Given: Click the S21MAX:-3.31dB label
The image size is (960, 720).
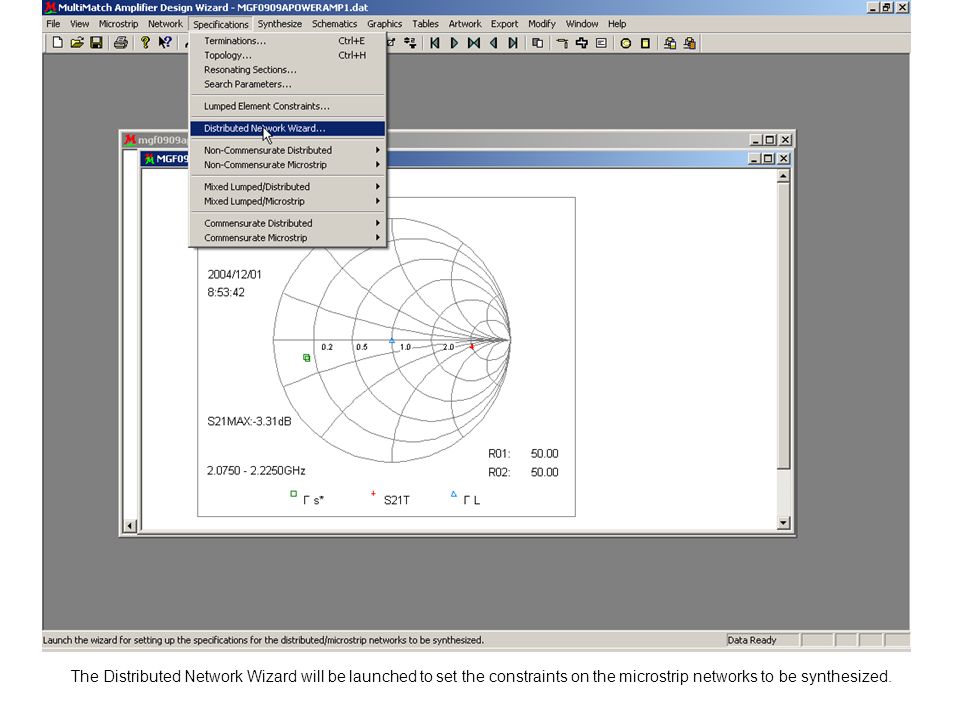Looking at the screenshot, I should [249, 421].
